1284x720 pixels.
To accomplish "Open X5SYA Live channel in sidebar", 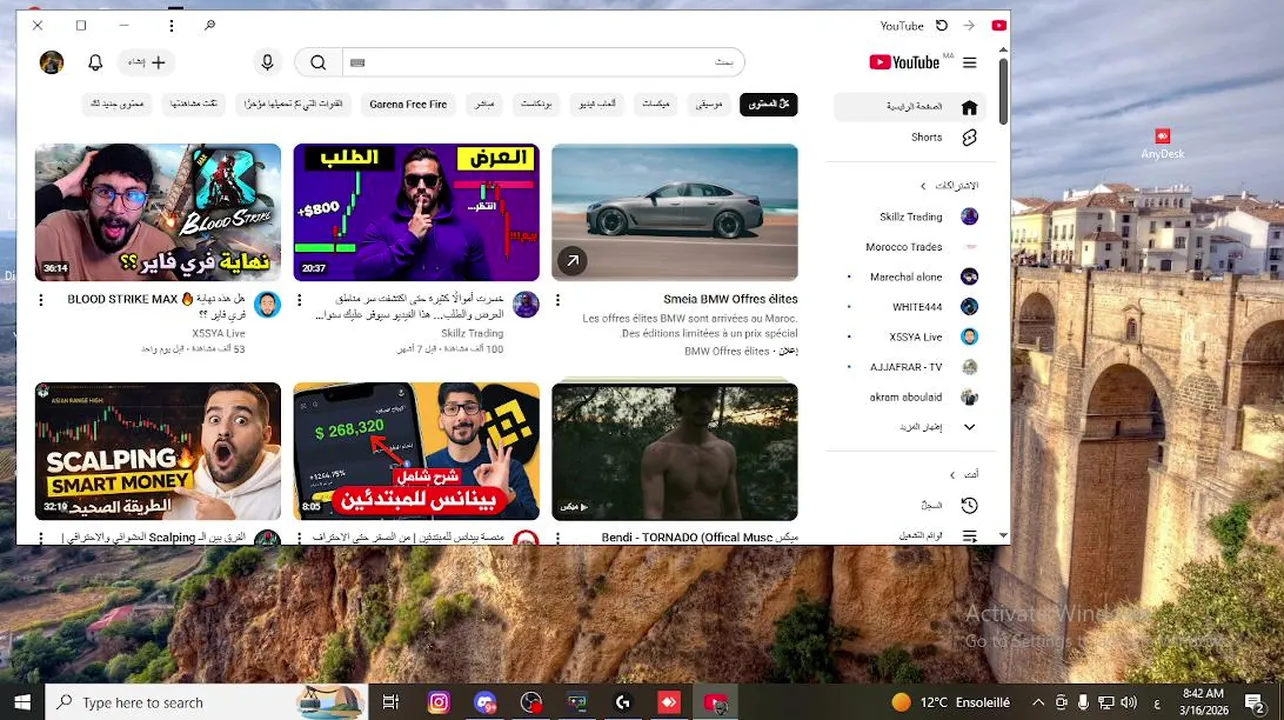I will pos(910,337).
